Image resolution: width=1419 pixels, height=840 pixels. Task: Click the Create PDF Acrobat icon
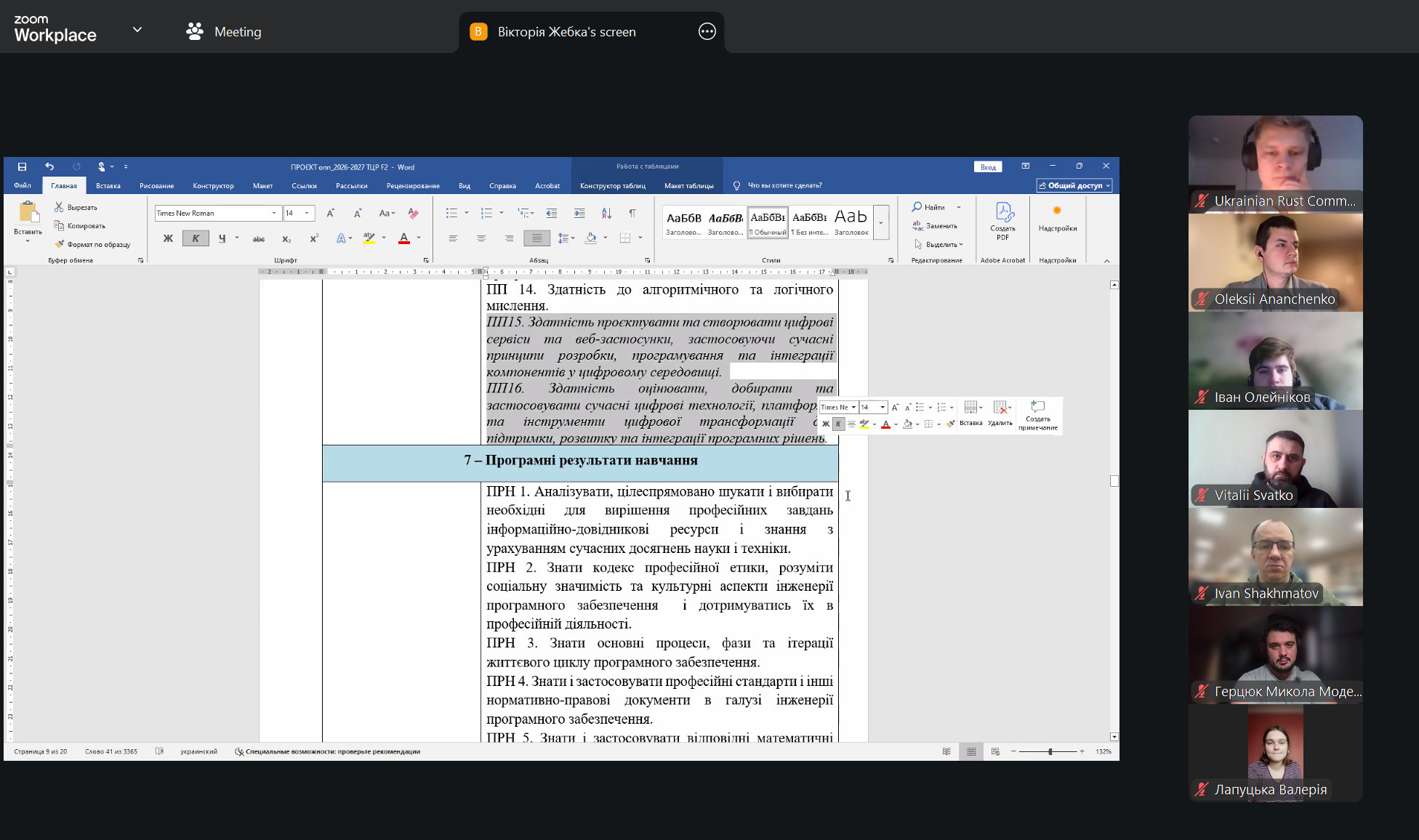[1003, 221]
